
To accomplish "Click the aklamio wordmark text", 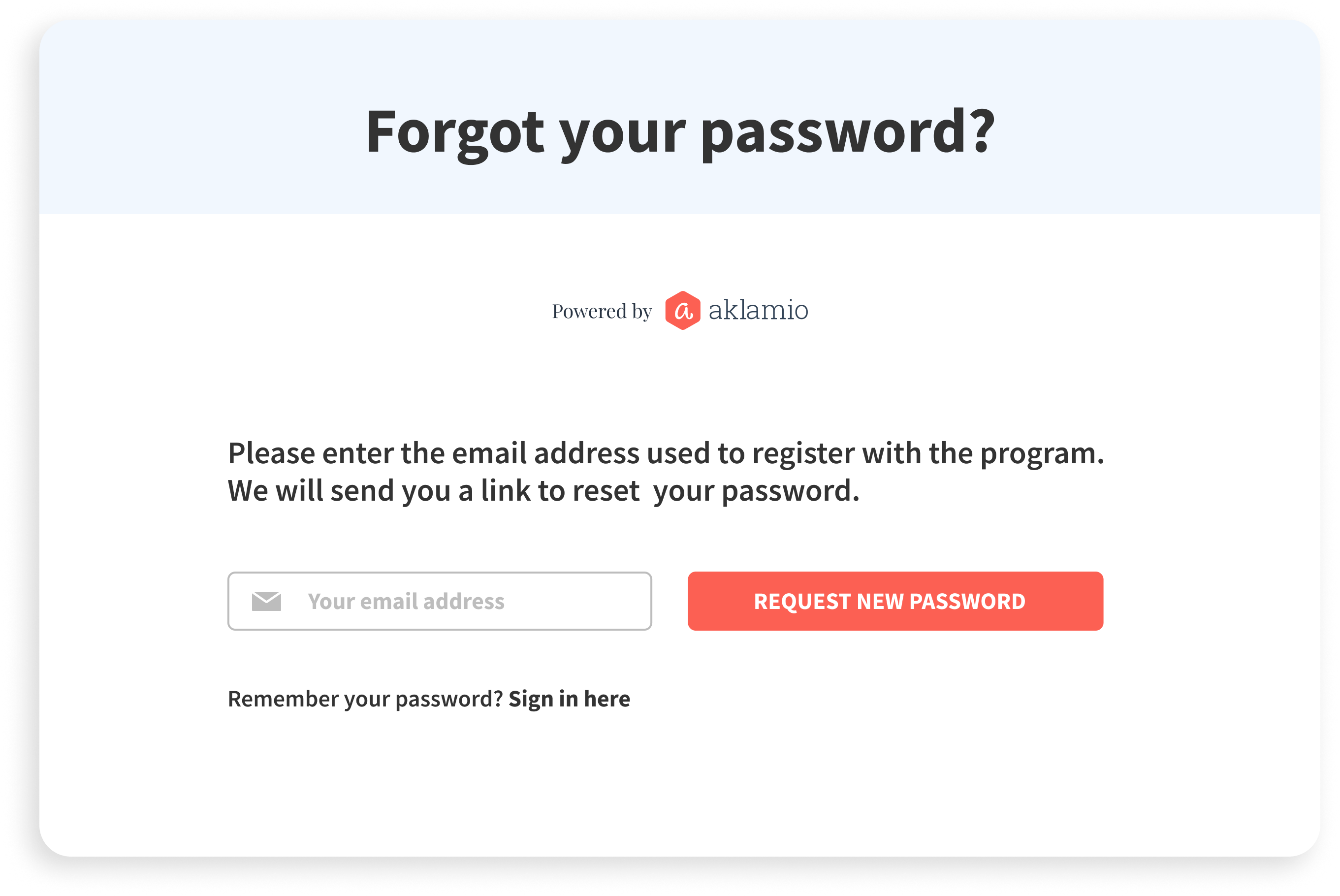I will click(x=758, y=310).
